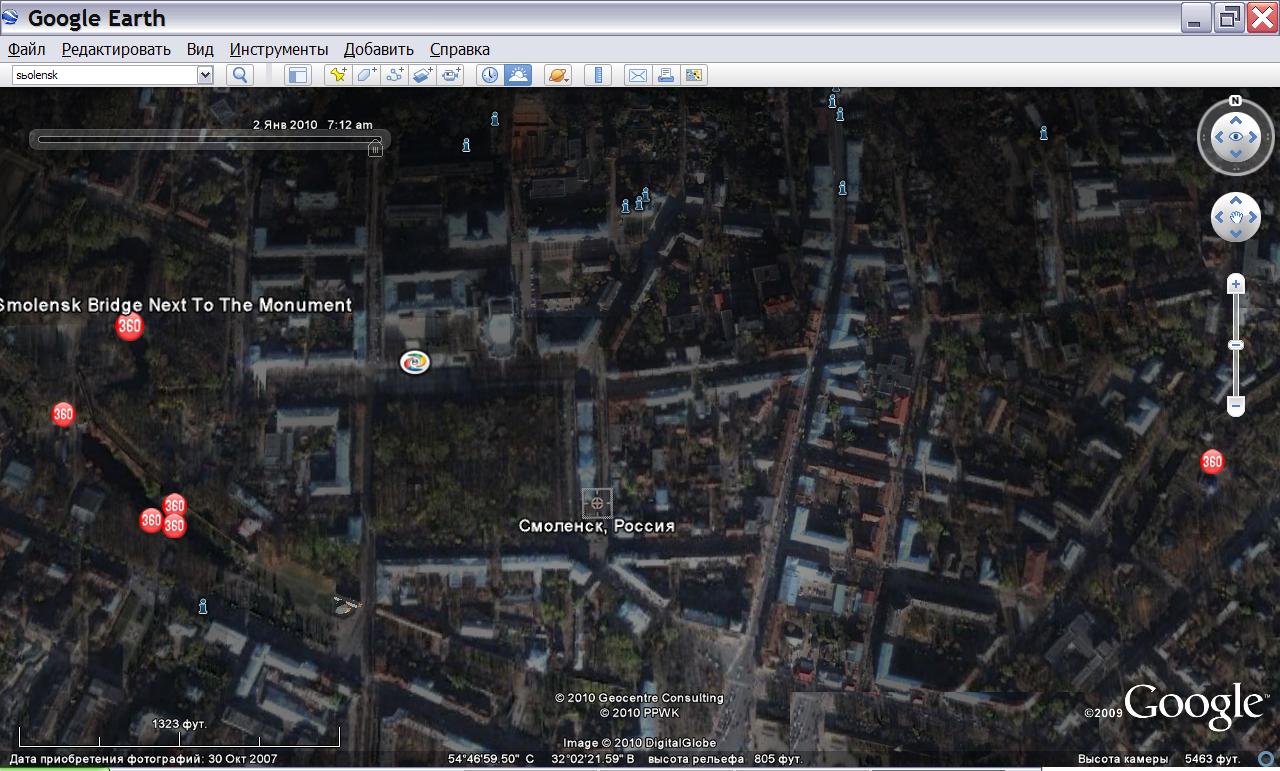
Task: Open the planet switcher dropdown
Action: point(557,74)
